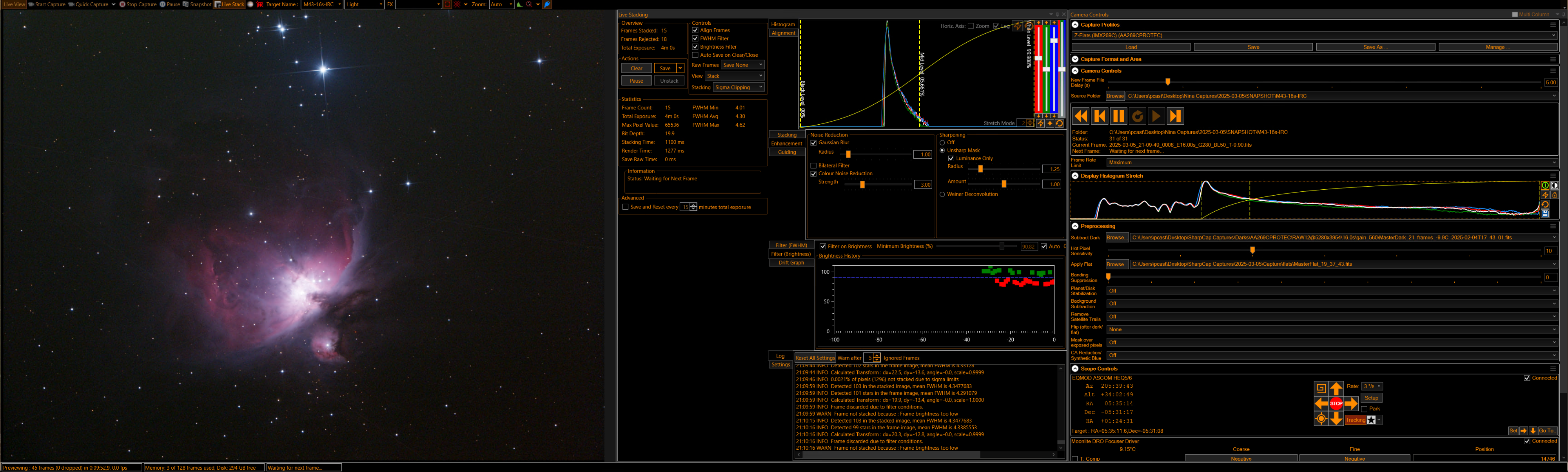Viewport: 1568px width, 472px height.
Task: Open the Background Subtraction dropdown
Action: pos(1332,303)
